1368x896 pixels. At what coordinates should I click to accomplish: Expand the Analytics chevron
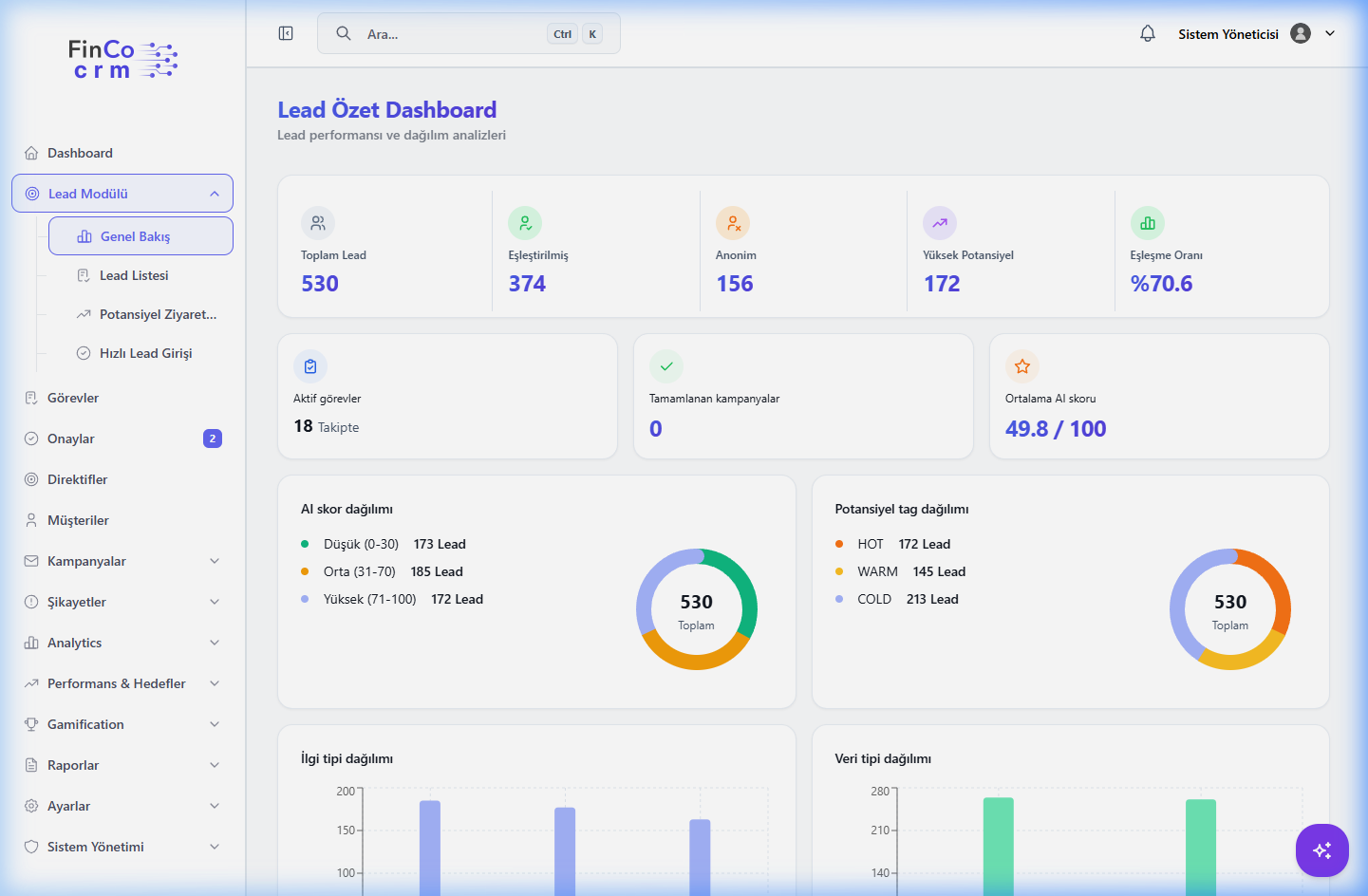click(x=215, y=643)
